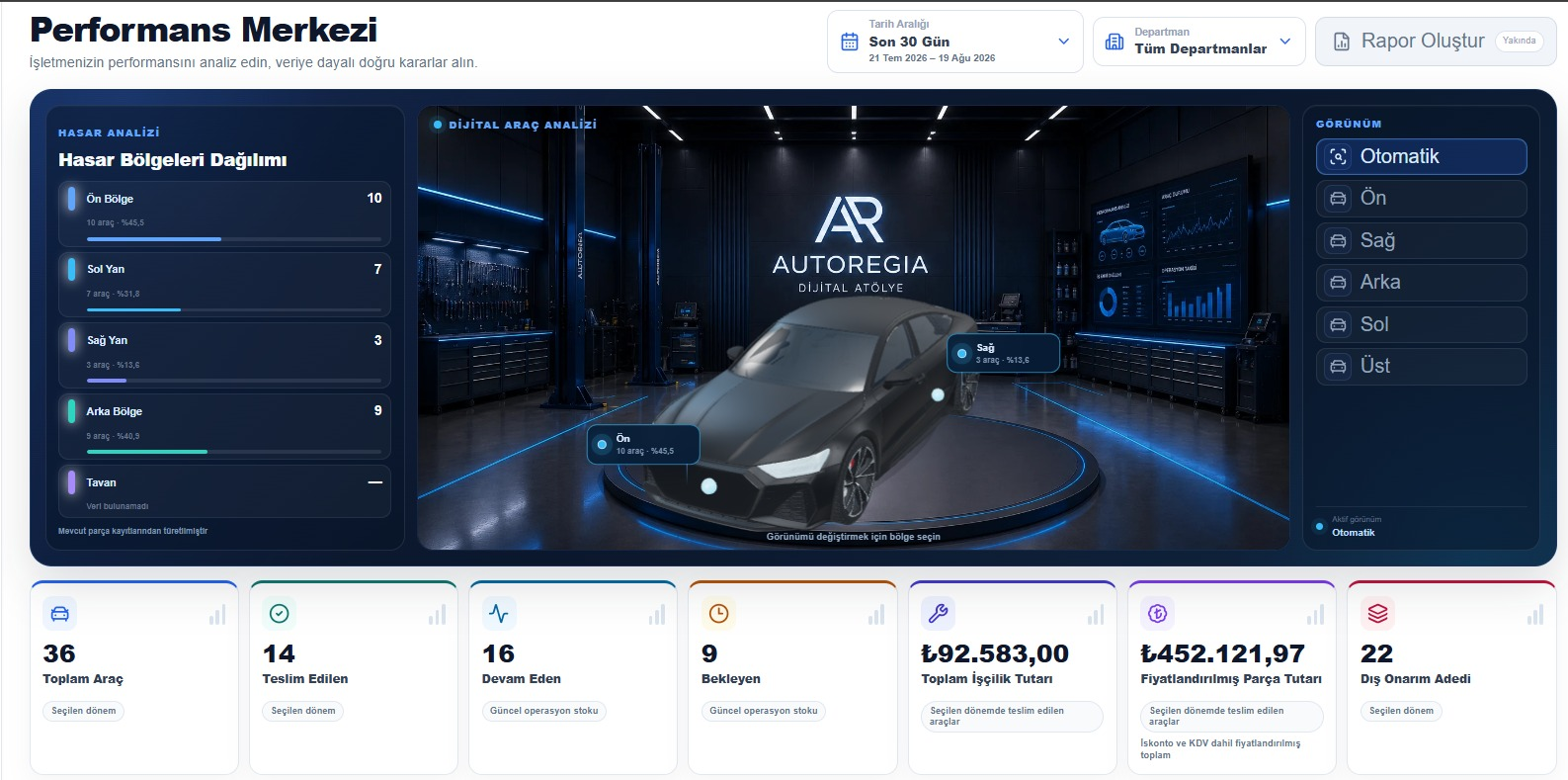Click the 14 Teslim Edilen value
Screen dimensions: 1568x780
(x=279, y=653)
